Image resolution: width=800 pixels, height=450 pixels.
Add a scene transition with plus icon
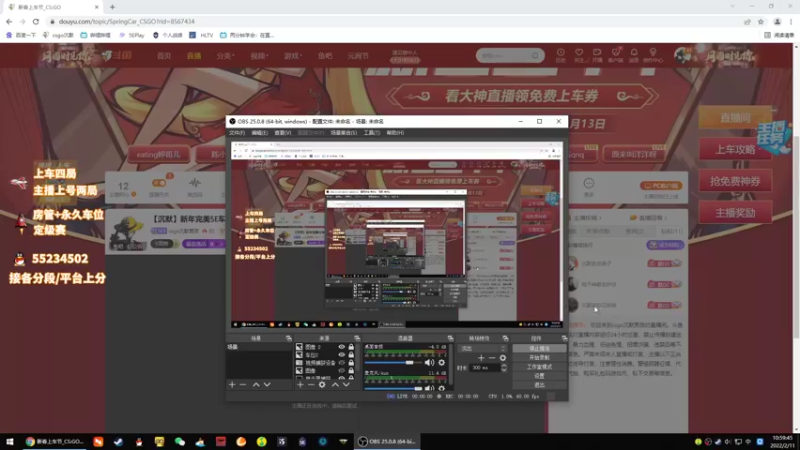coord(481,358)
